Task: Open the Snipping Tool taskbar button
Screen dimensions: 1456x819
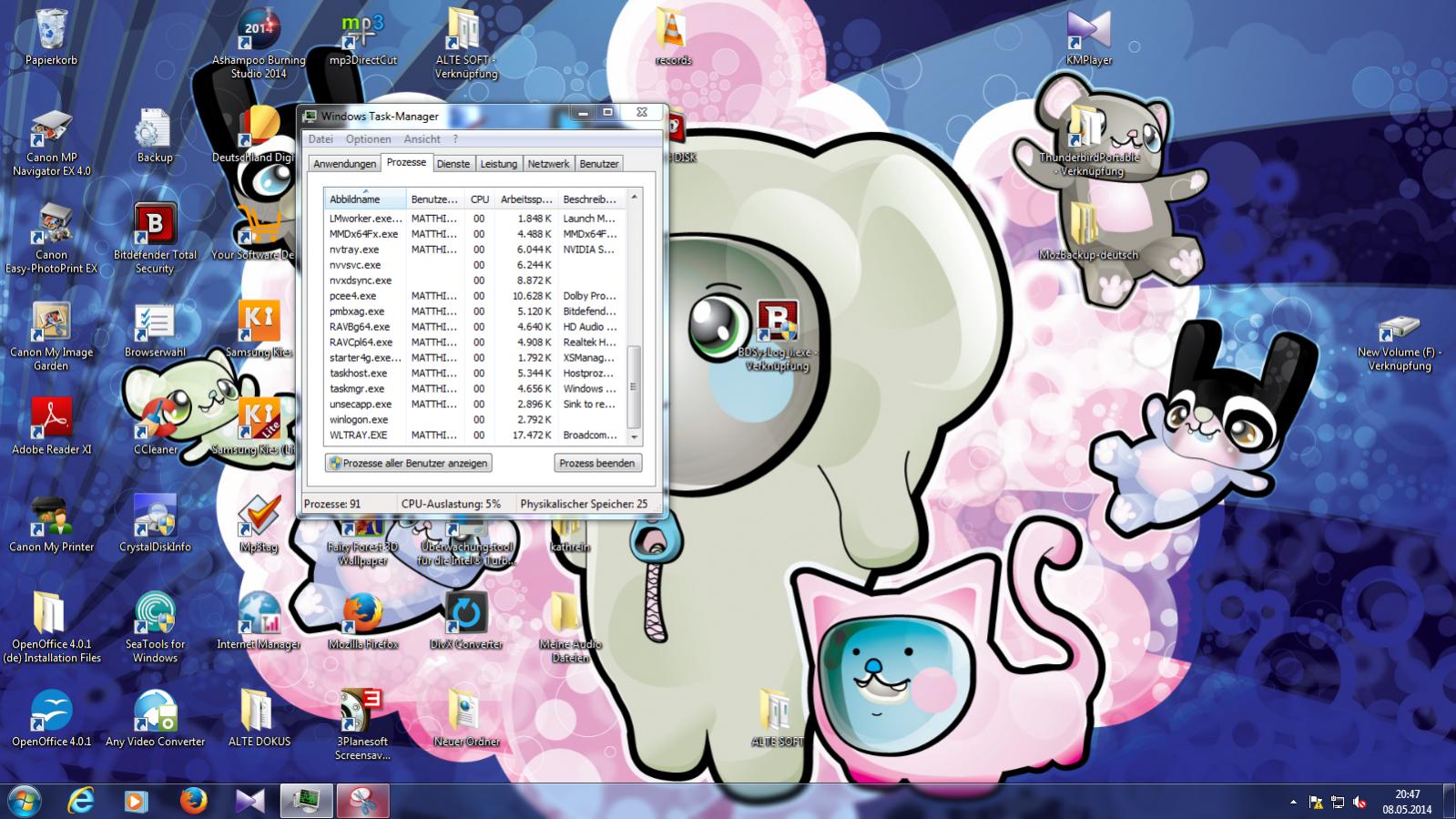Action: click(362, 801)
